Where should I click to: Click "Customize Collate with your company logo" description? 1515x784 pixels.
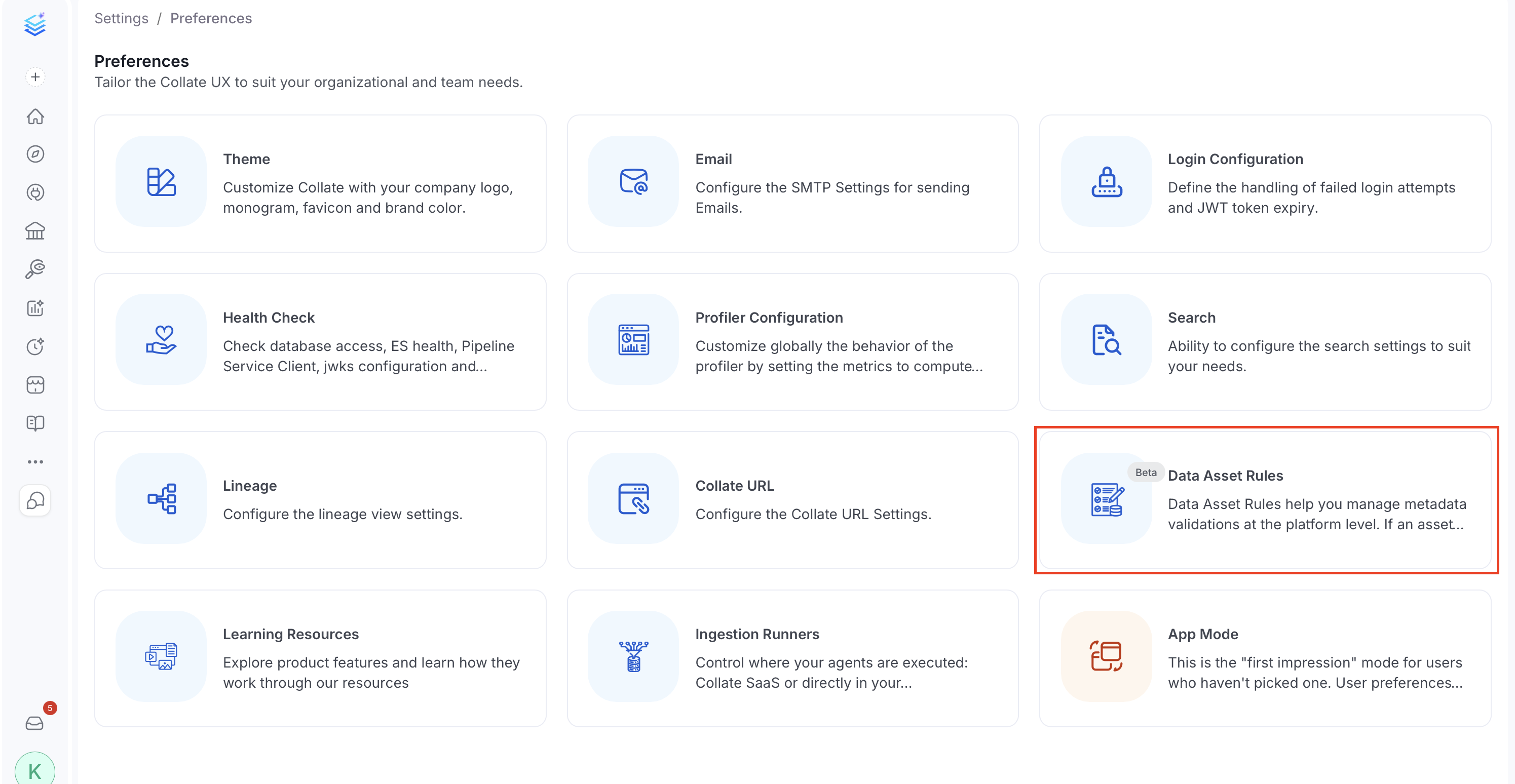367,198
